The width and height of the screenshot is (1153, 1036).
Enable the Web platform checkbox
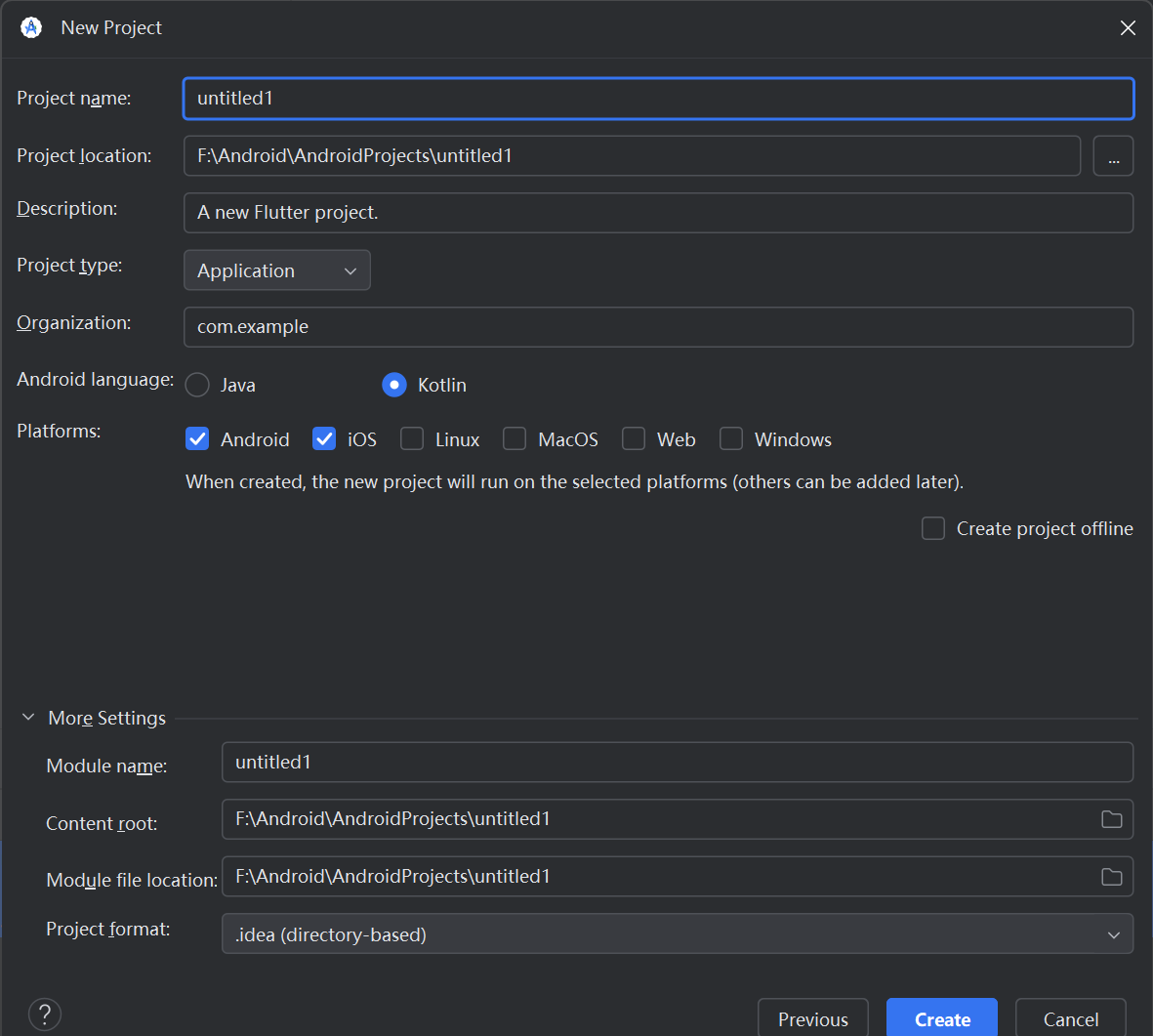(633, 438)
